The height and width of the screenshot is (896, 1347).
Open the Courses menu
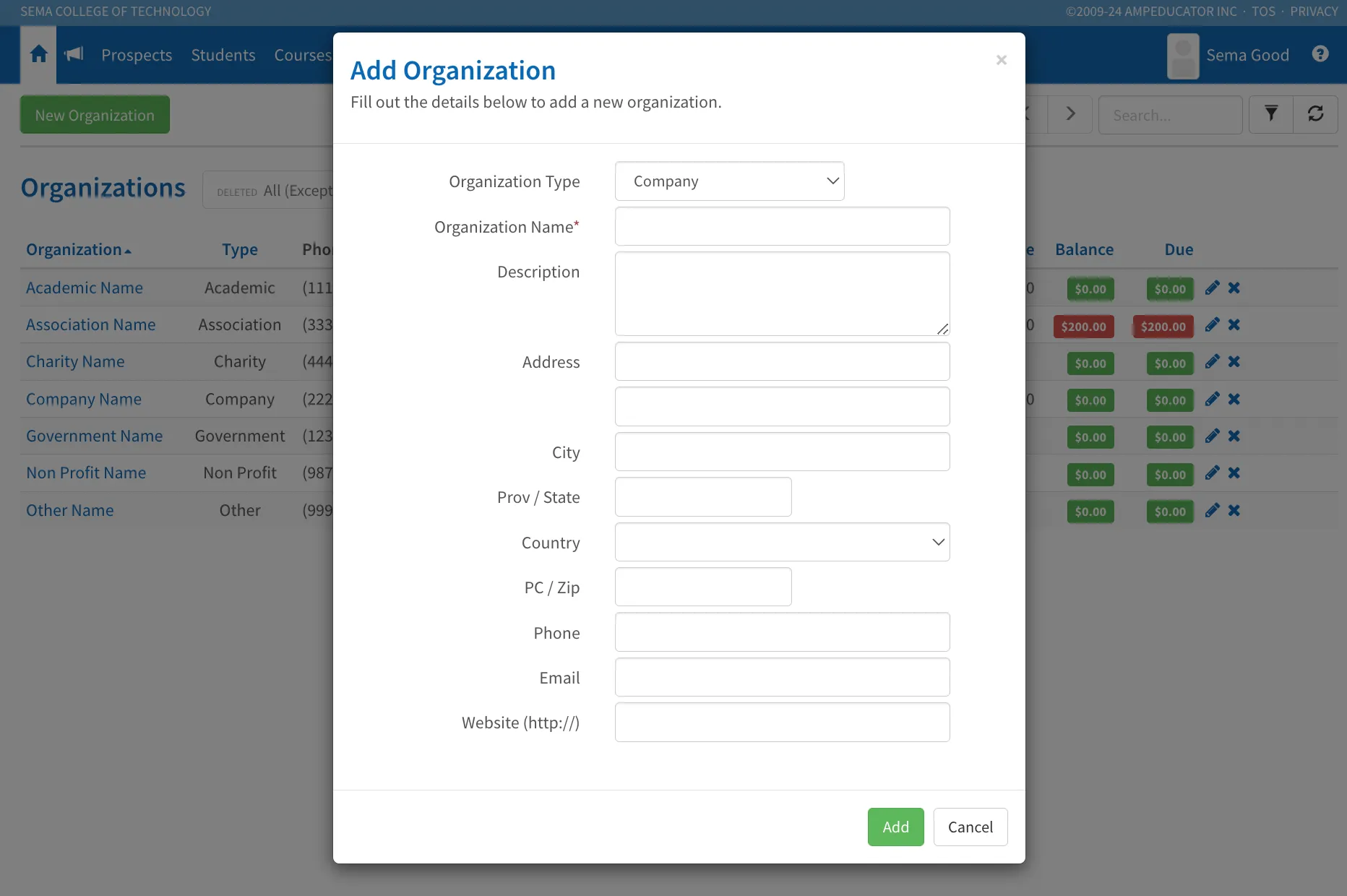coord(303,55)
